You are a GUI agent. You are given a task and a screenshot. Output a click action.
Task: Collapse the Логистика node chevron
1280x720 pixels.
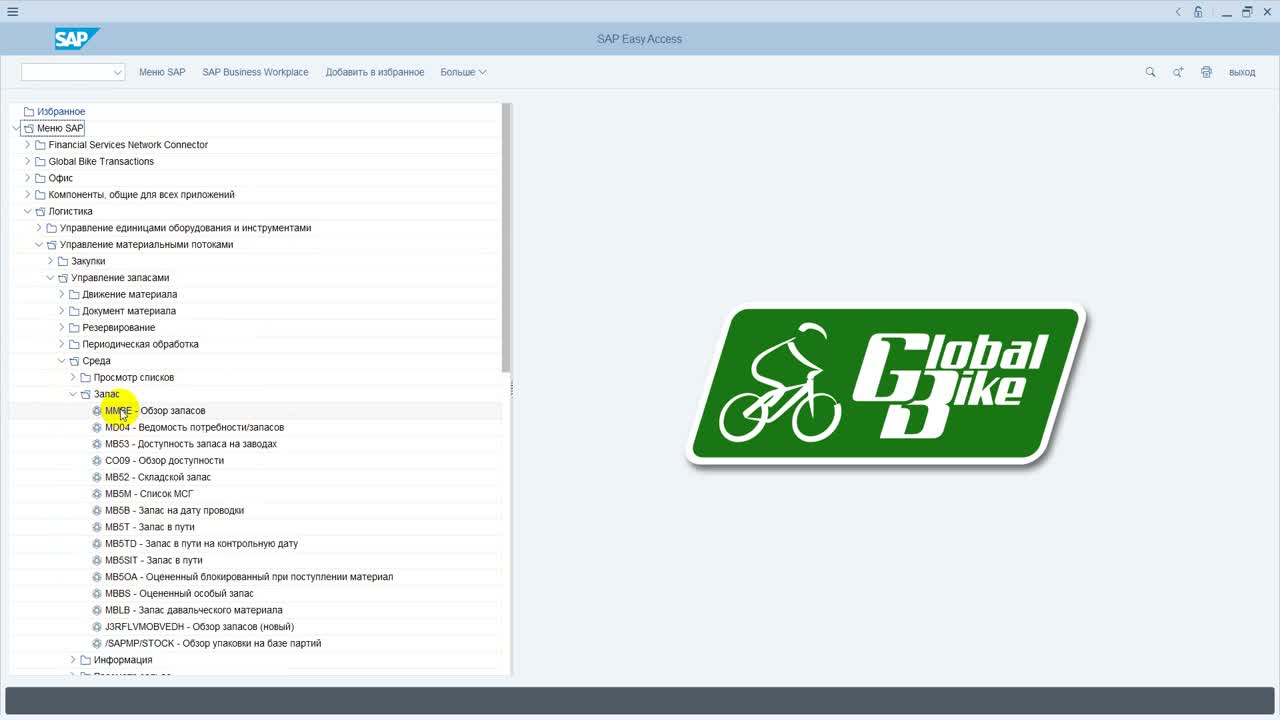[x=27, y=211]
